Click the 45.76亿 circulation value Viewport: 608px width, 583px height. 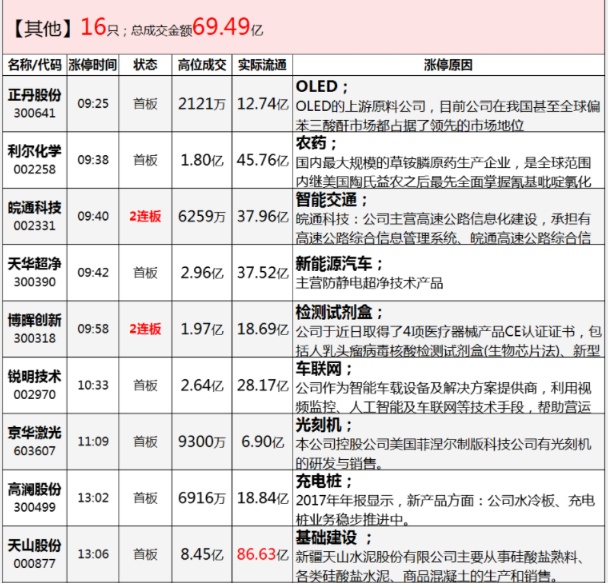pyautogui.click(x=263, y=160)
